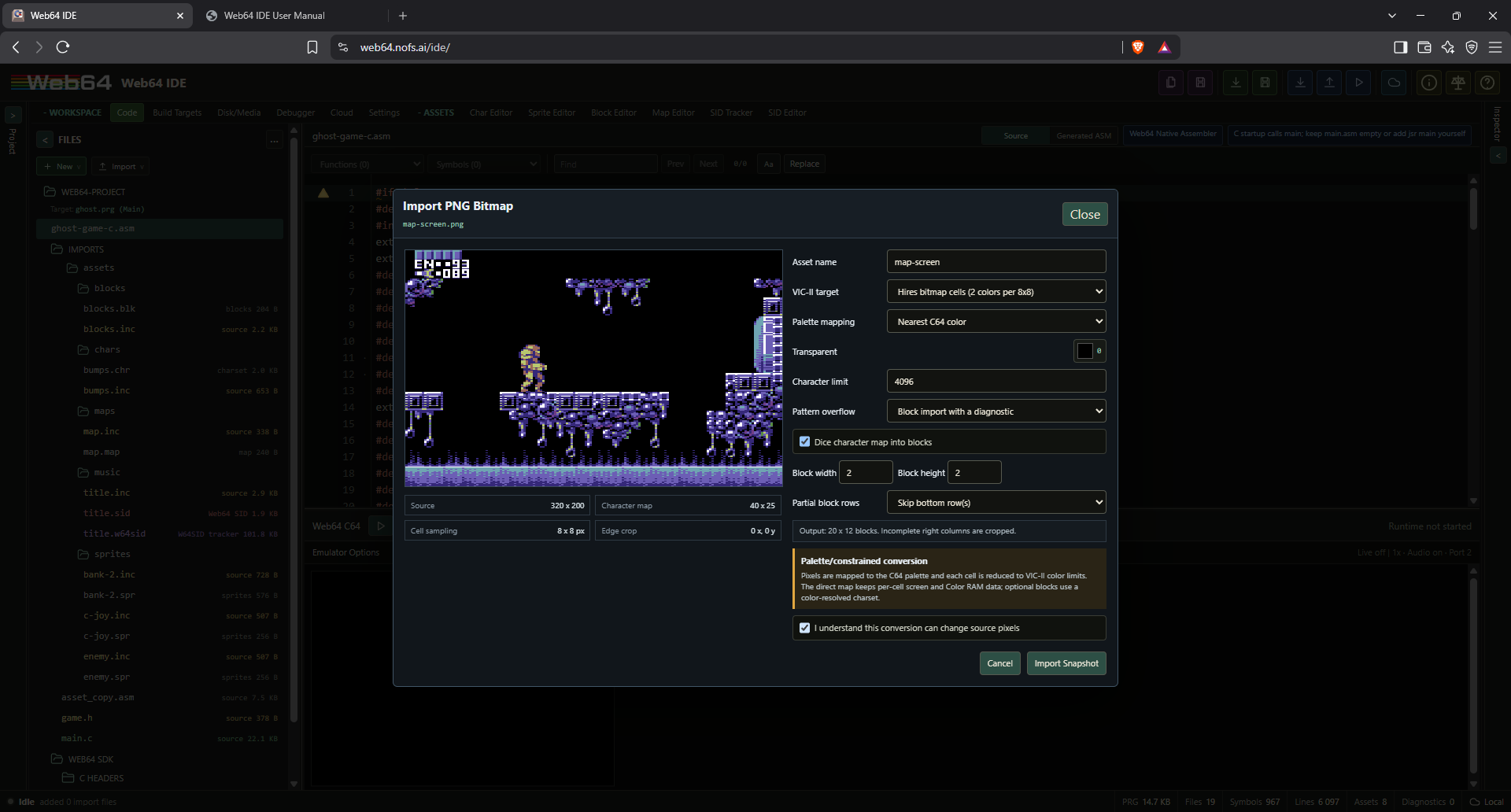
Task: Switch to the Debugger tab
Action: [x=295, y=113]
